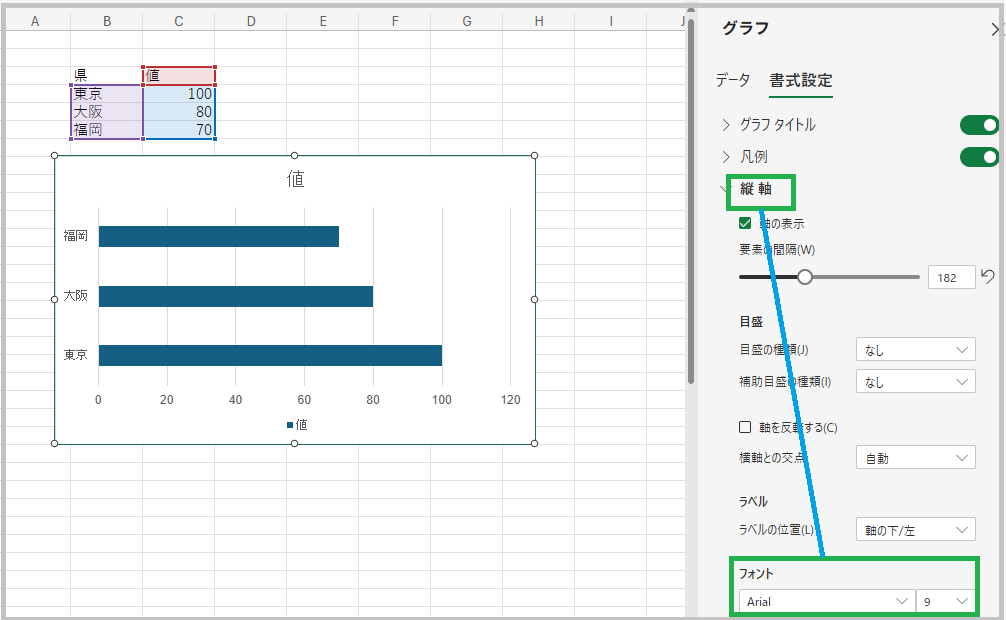Select column header C
This screenshot has width=1006, height=620.
pos(179,21)
